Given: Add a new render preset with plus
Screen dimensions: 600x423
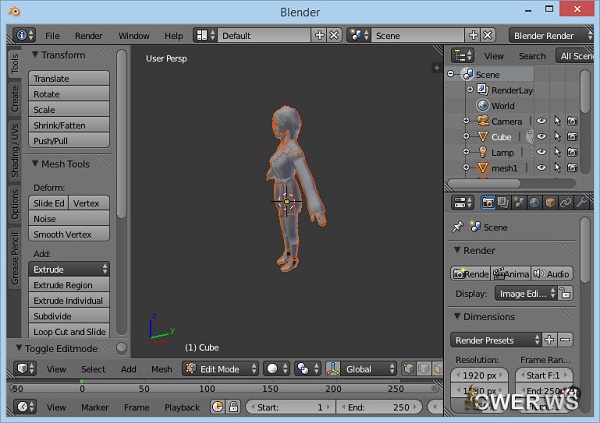Looking at the screenshot, I should 550,340.
